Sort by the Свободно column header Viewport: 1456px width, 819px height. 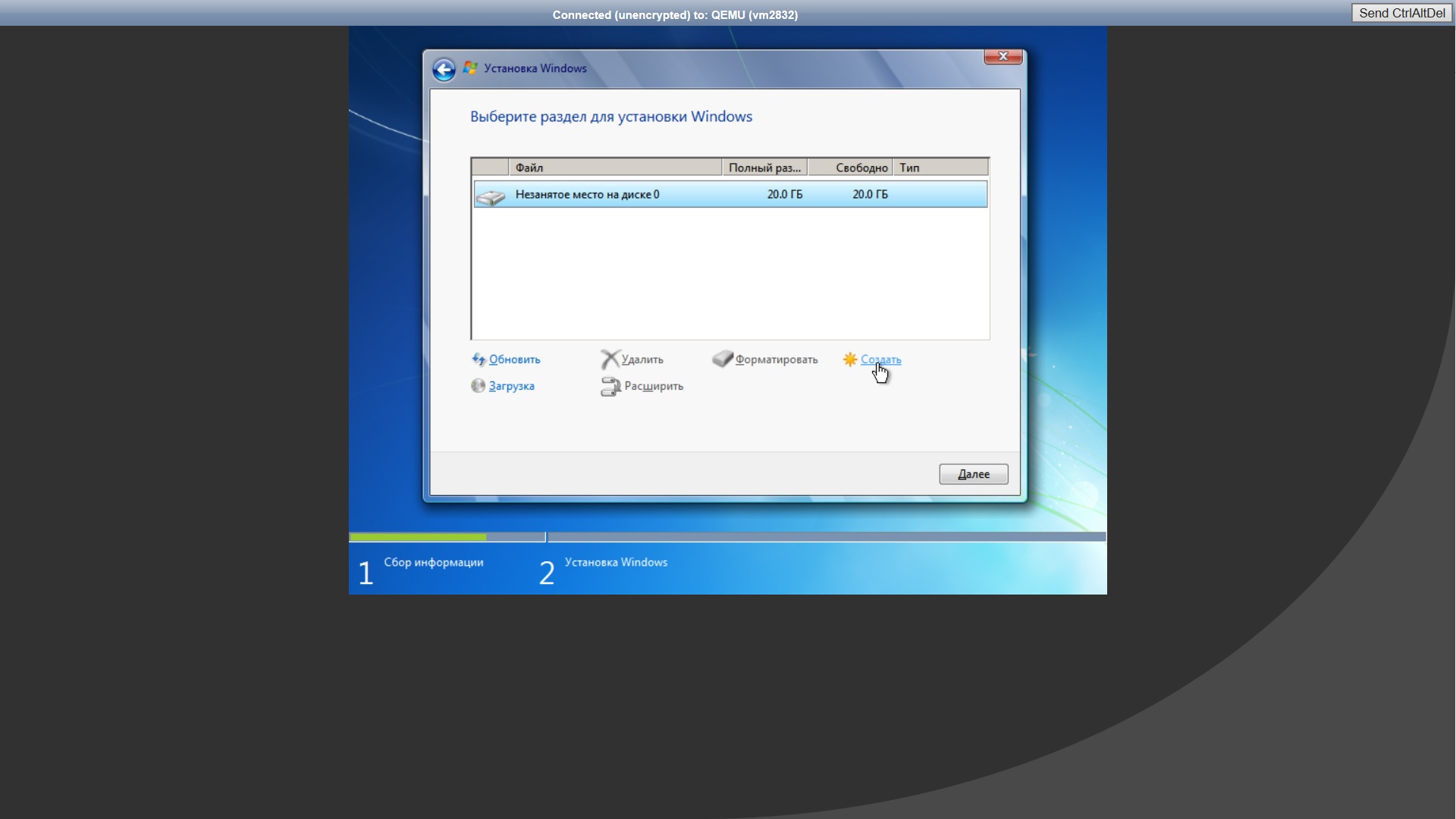point(850,168)
